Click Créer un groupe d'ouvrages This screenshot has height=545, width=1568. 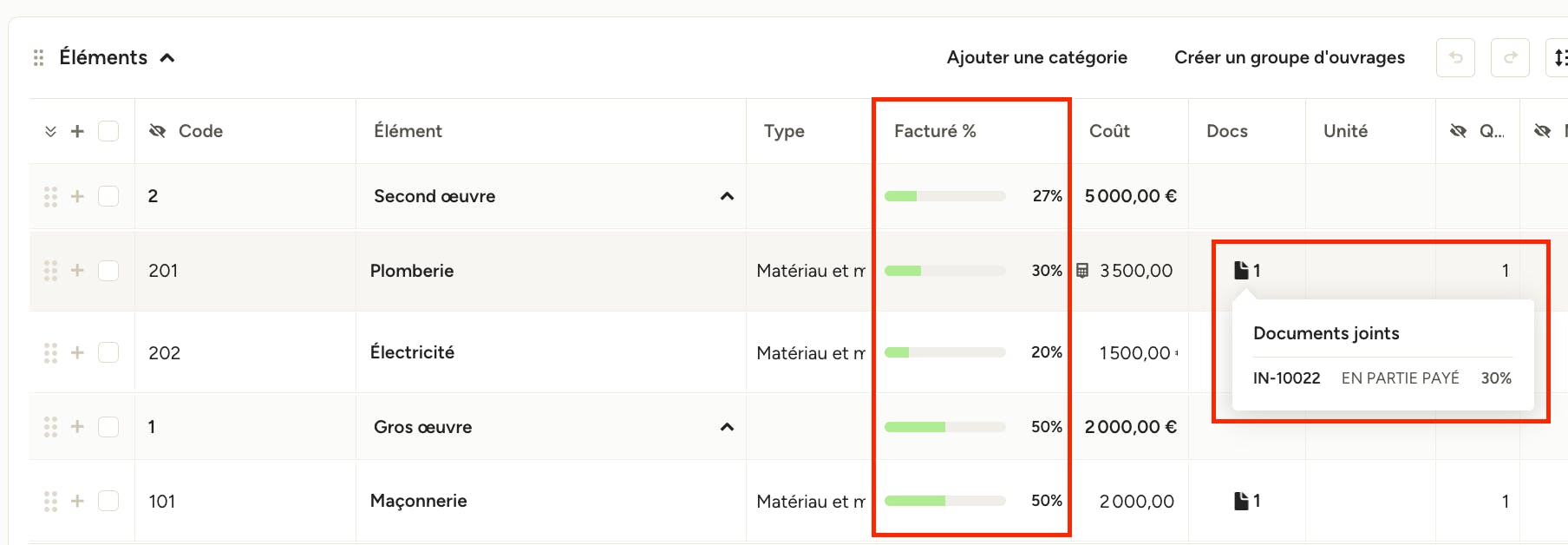(x=1290, y=57)
